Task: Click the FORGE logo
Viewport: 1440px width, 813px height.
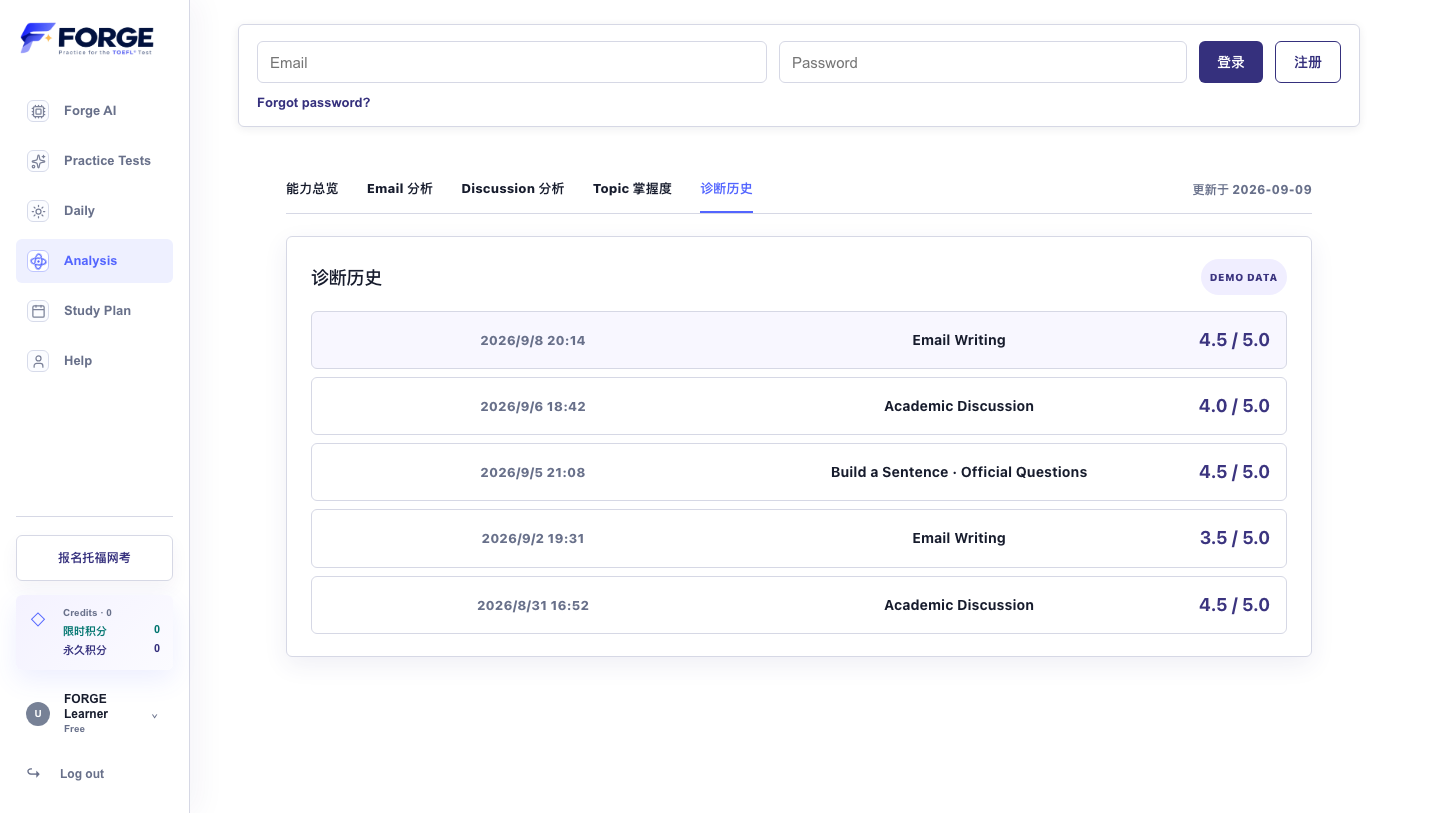Action: (87, 39)
